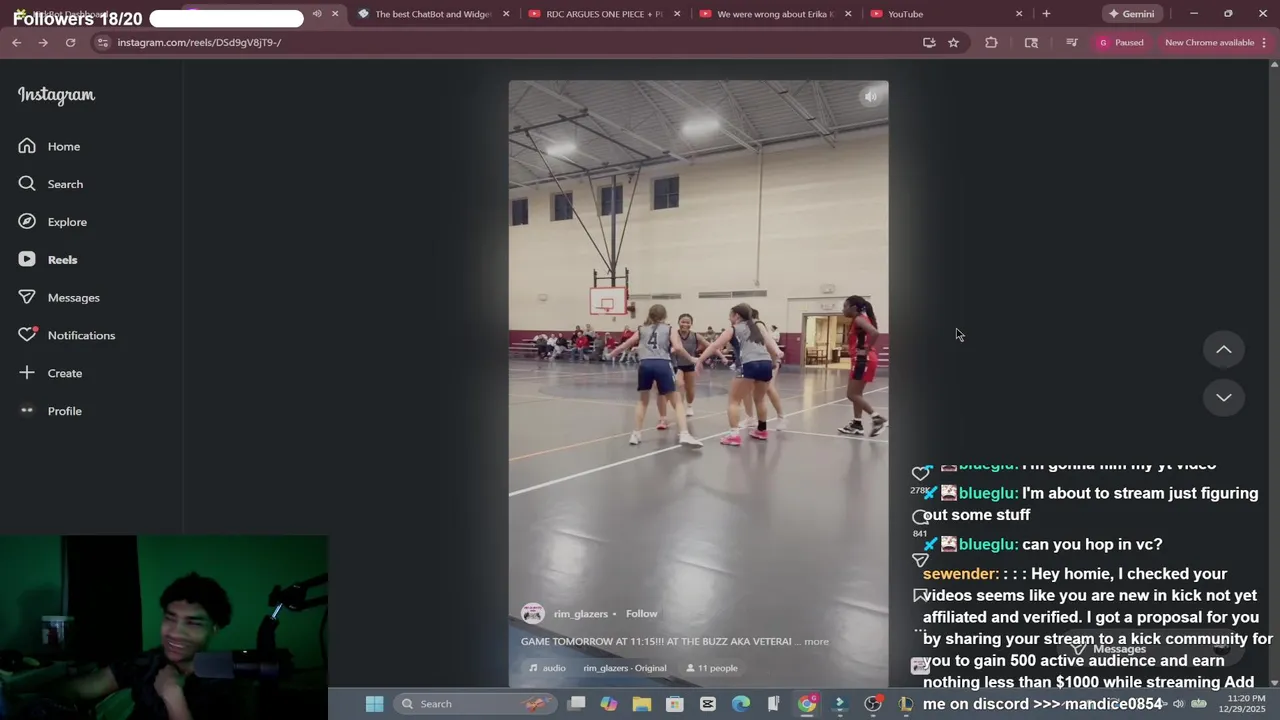This screenshot has width=1280, height=720.
Task: Open Microsoft Store from the taskbar
Action: (675, 704)
